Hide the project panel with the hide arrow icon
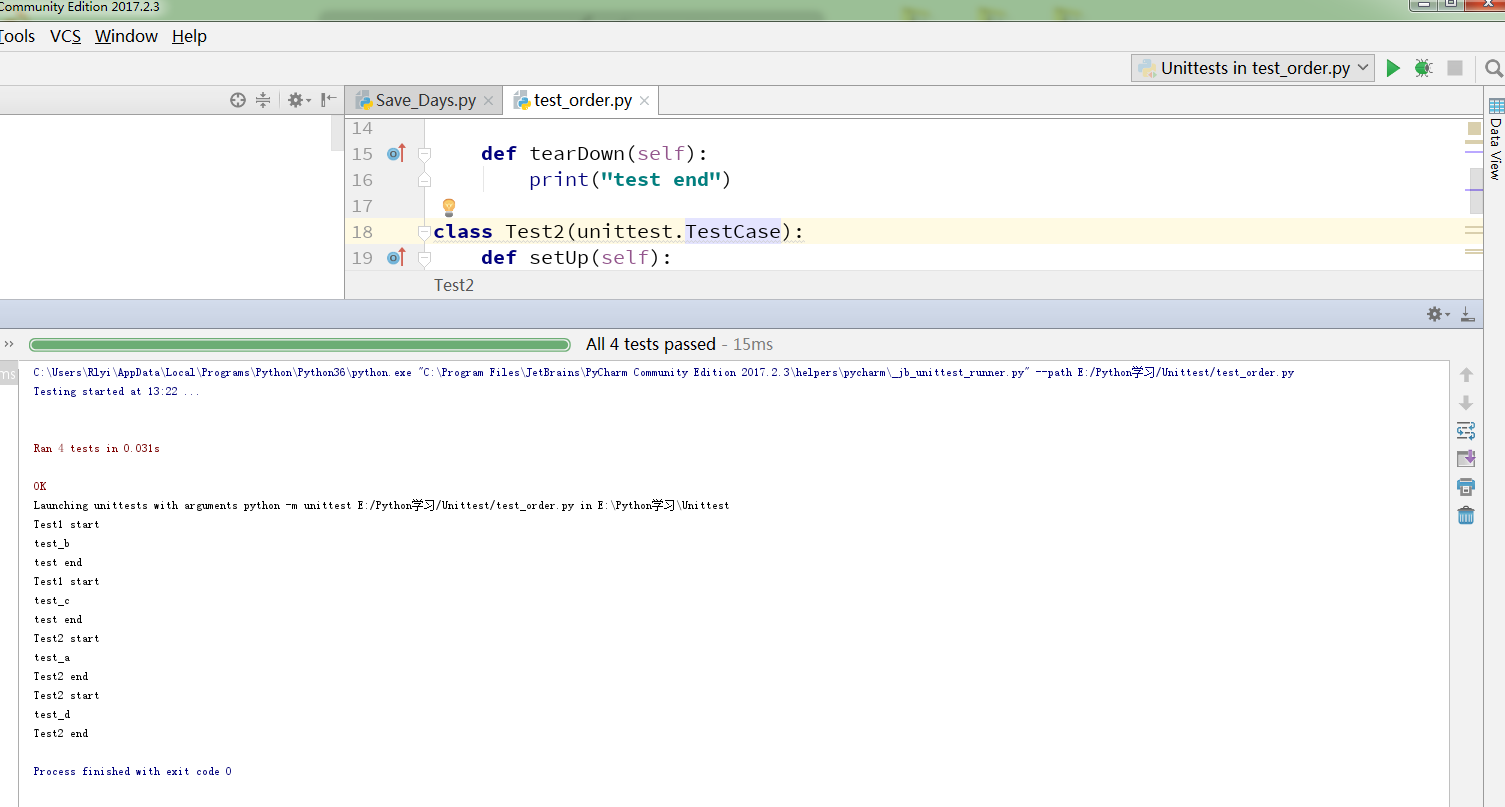1505x807 pixels. click(328, 100)
